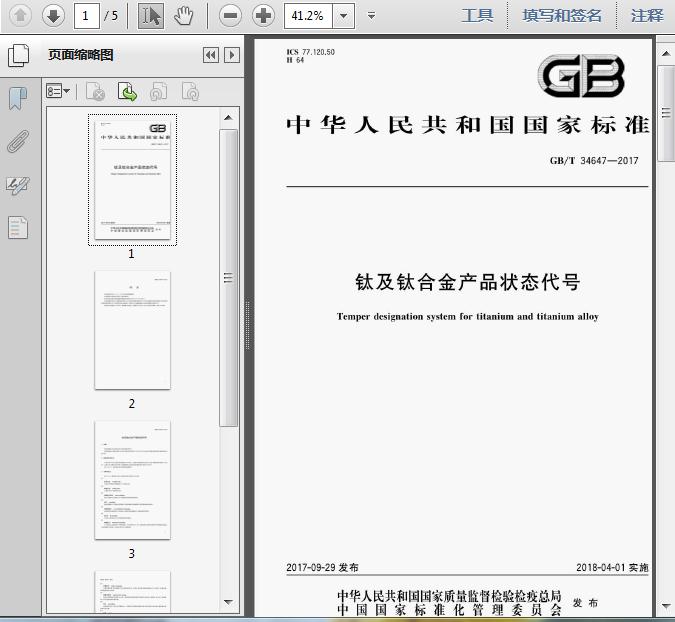
Task: Collapse the 页面缩略图 panel with double-arrow
Action: coord(211,55)
